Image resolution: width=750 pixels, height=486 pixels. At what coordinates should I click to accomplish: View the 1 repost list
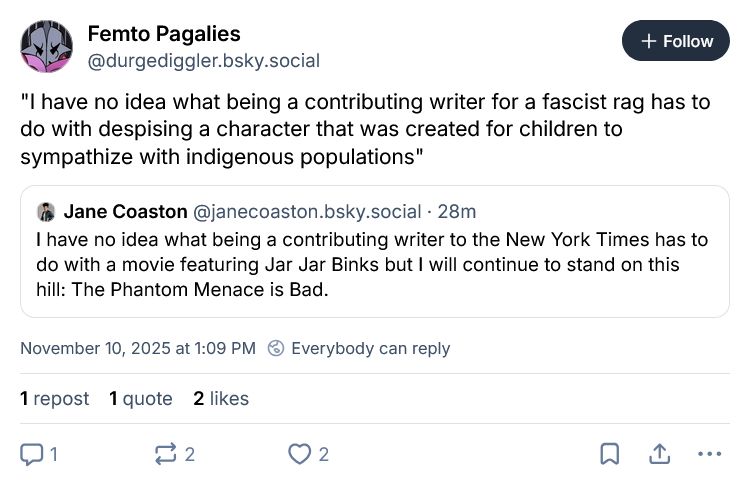click(54, 398)
